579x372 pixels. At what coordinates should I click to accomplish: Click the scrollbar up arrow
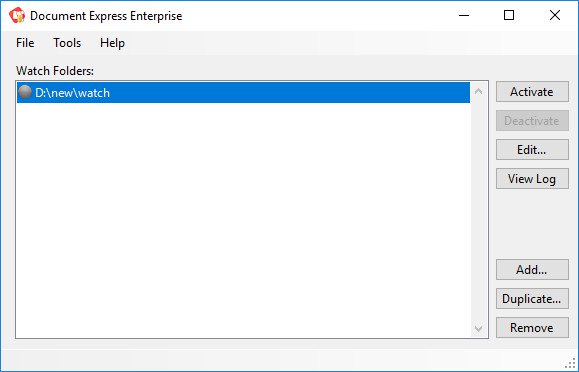click(479, 91)
